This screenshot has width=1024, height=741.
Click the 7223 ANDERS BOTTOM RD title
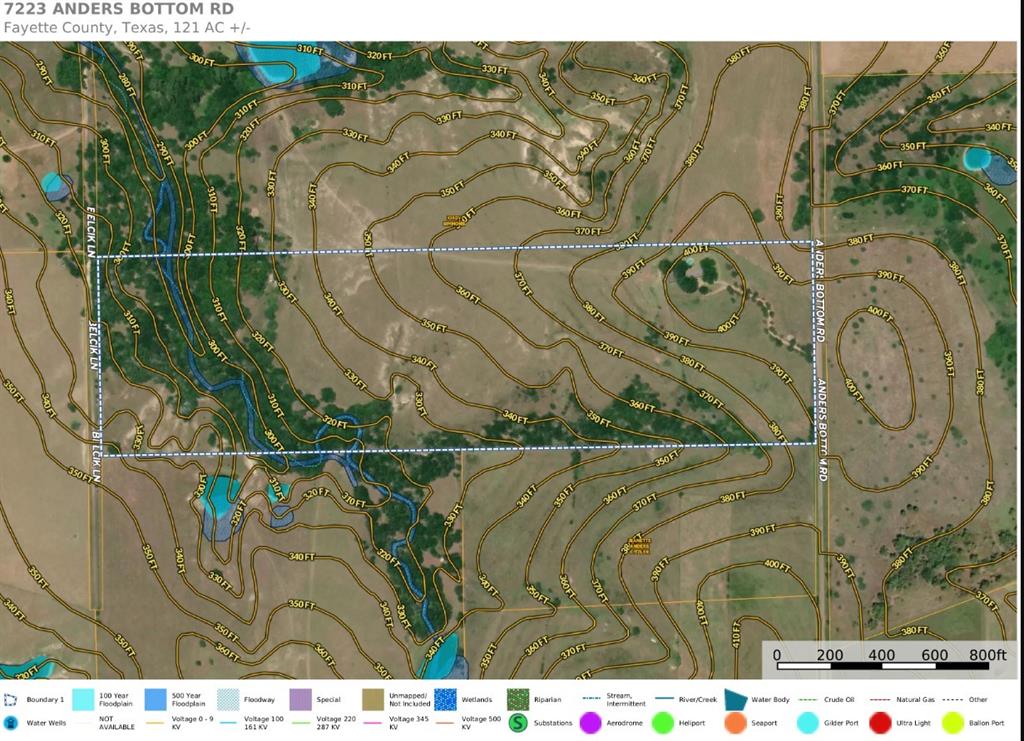[x=119, y=10]
